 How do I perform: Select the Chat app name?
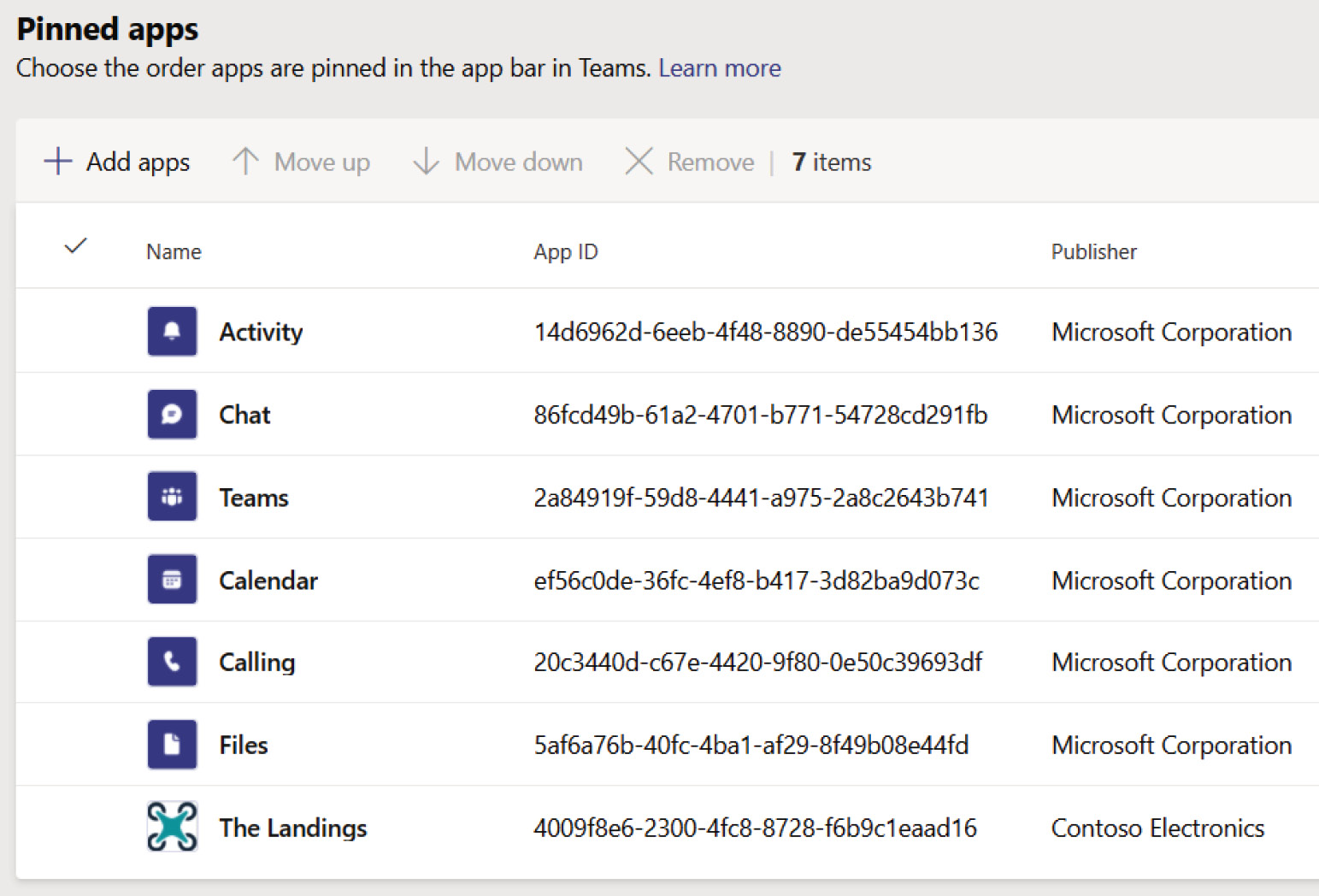pos(244,415)
